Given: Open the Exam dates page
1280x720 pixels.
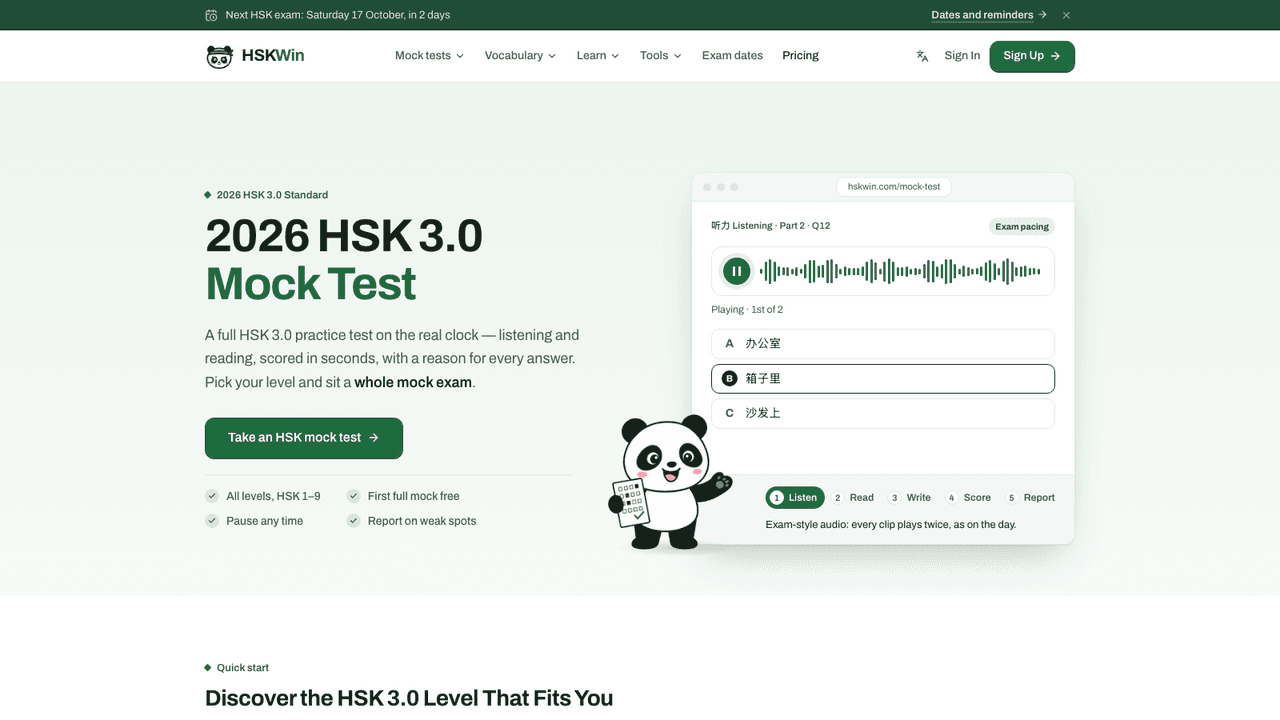Looking at the screenshot, I should pyautogui.click(x=732, y=56).
